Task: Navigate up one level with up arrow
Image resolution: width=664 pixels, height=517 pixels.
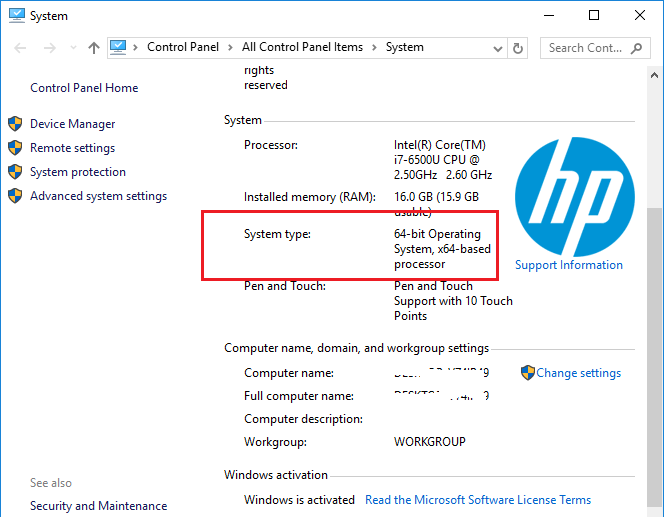Action: tap(94, 47)
